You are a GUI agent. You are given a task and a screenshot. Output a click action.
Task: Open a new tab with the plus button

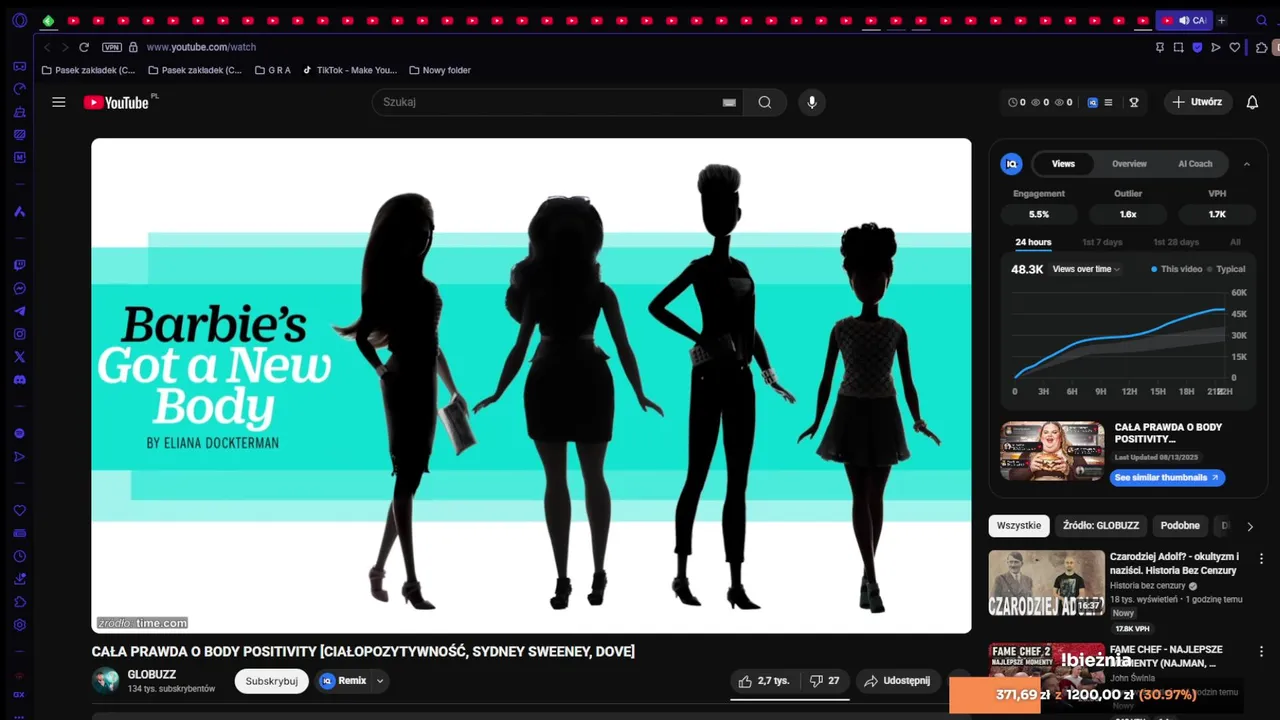pyautogui.click(x=1221, y=20)
